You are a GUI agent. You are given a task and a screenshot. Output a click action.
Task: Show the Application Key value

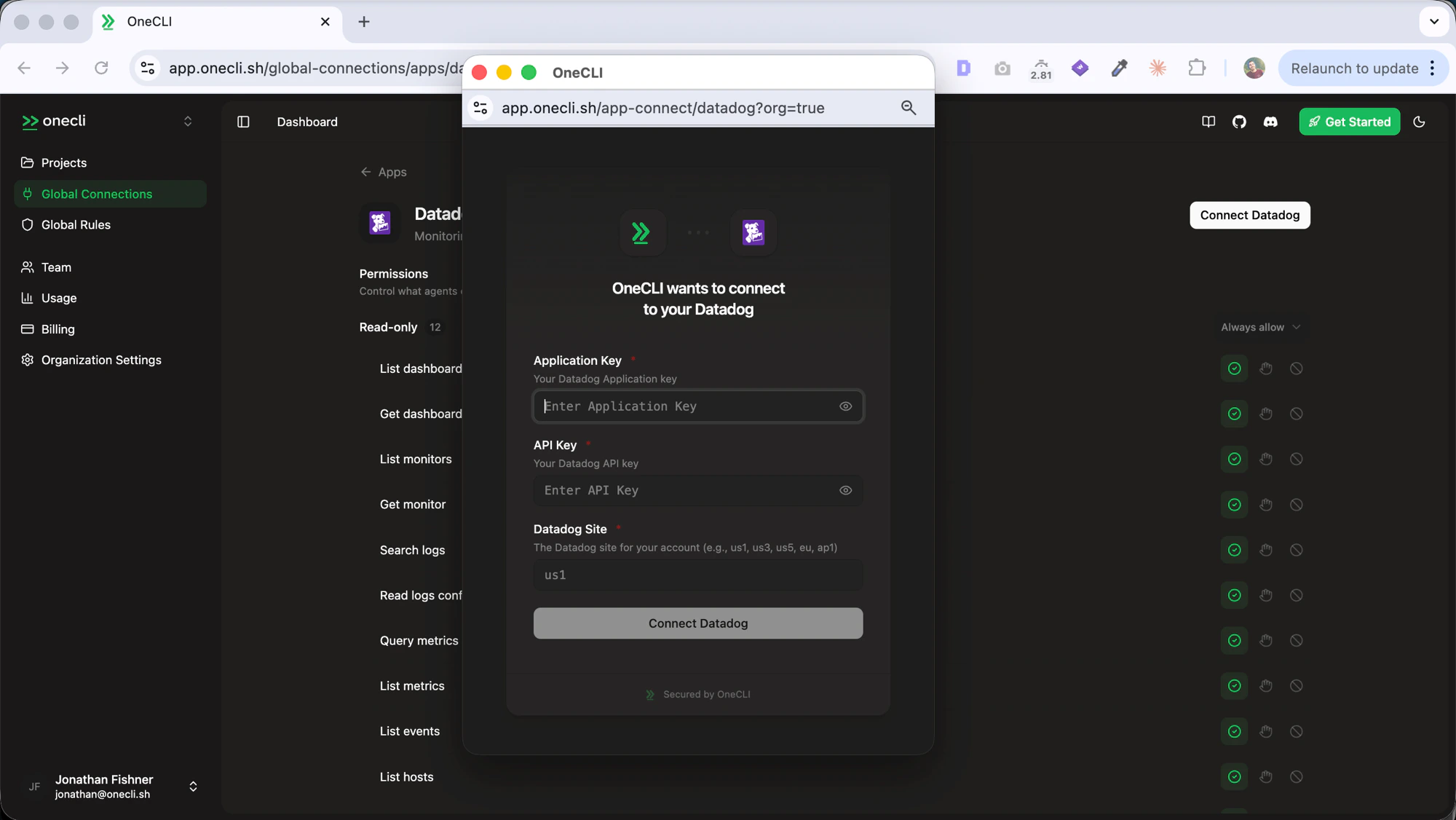pyautogui.click(x=845, y=406)
